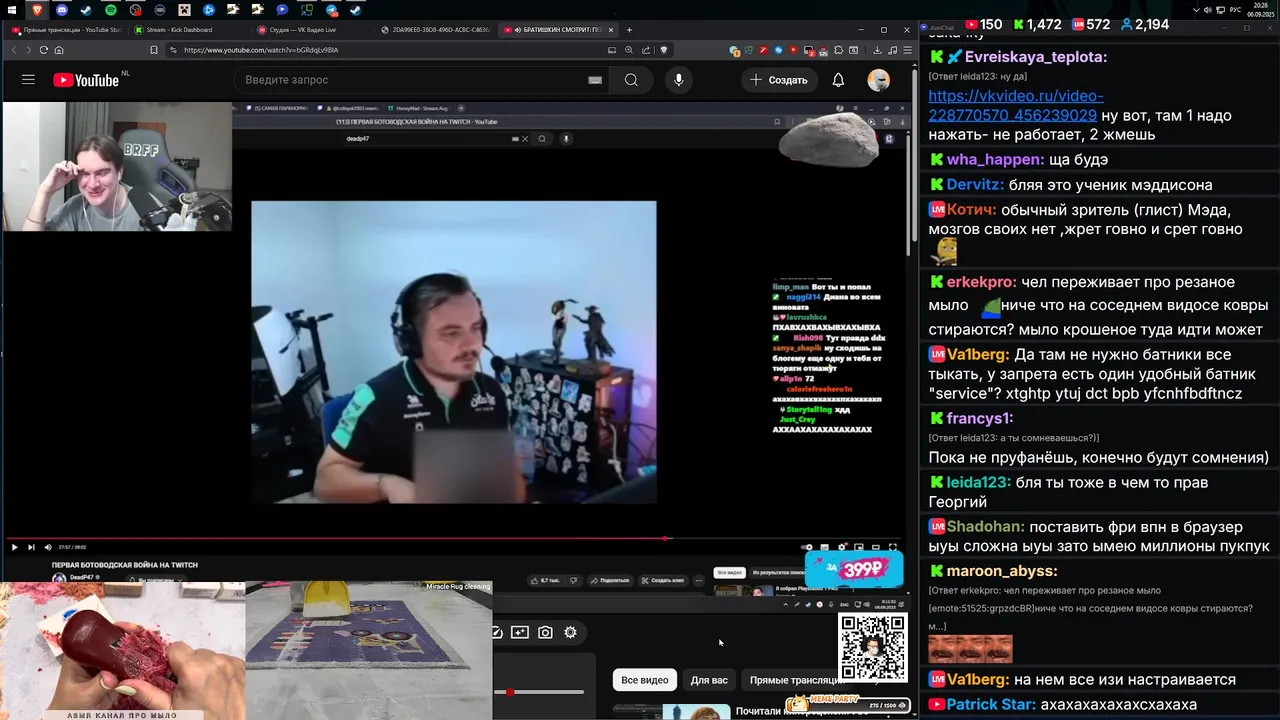Click inner YouTube search magnifier
Viewport: 1280px width, 720px height.
coord(543,139)
